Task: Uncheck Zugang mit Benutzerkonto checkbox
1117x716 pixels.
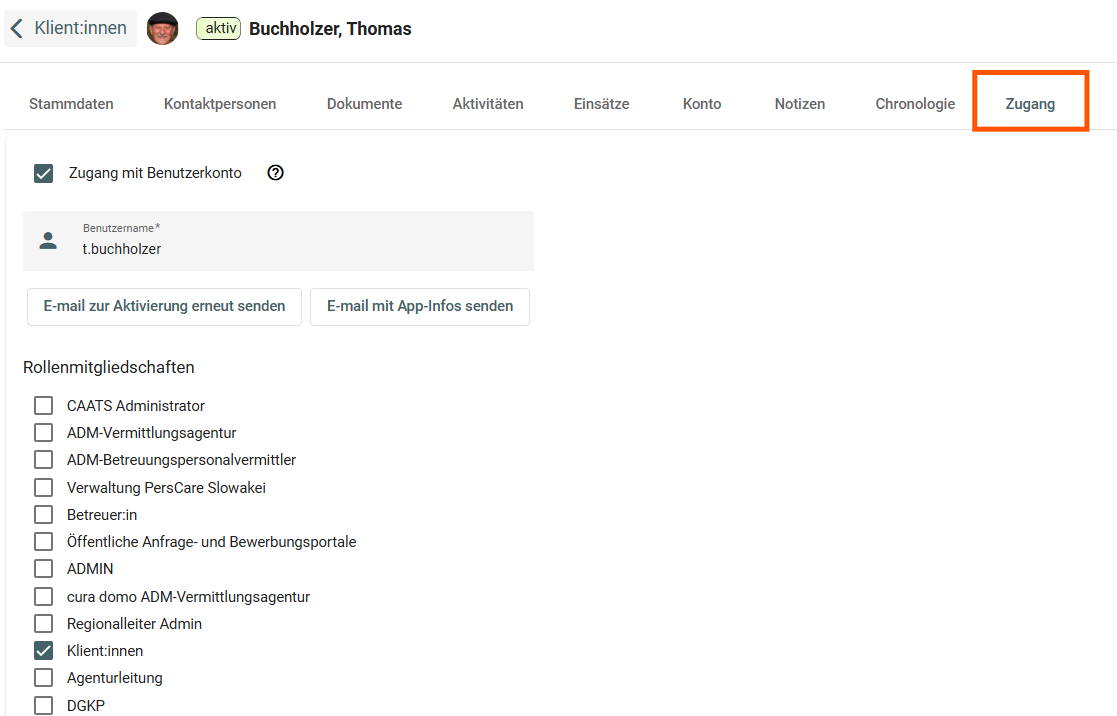Action: (x=44, y=173)
